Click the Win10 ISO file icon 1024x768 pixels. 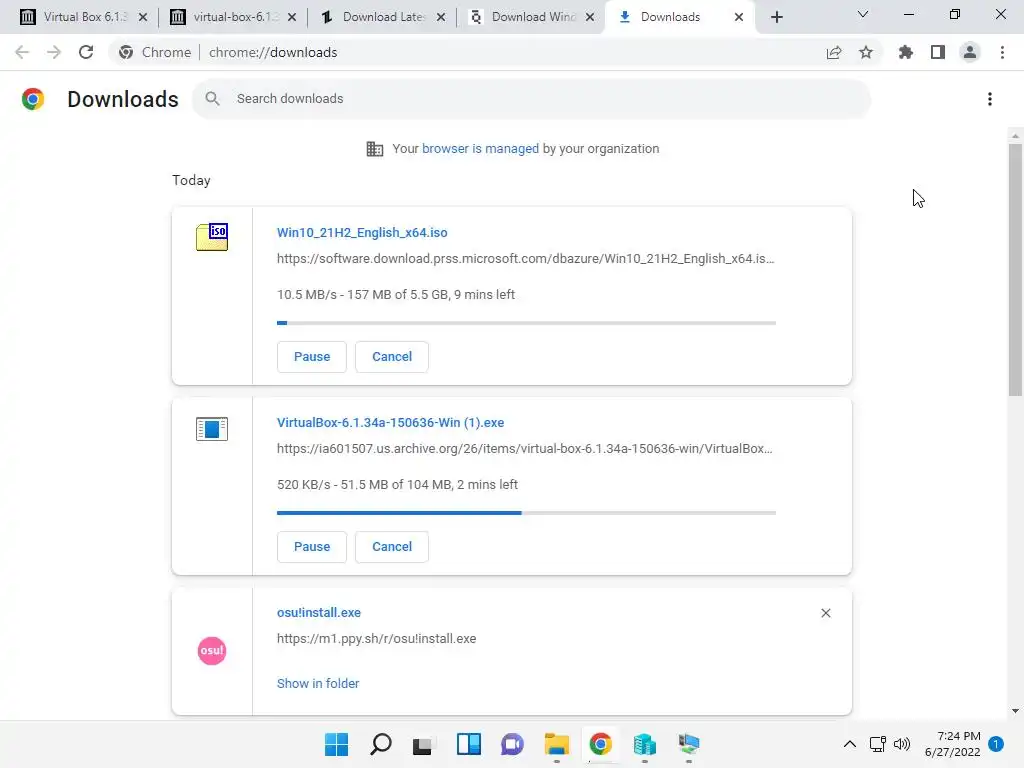pos(212,237)
